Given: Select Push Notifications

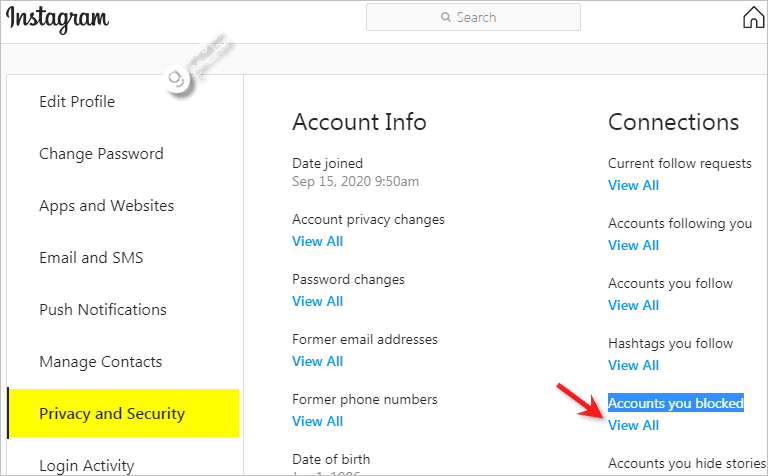Looking at the screenshot, I should (103, 309).
